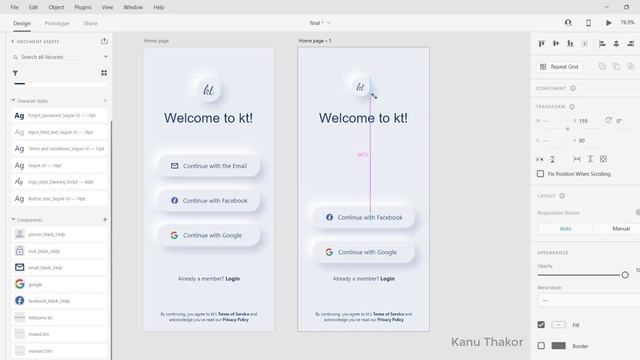Image resolution: width=640 pixels, height=360 pixels.
Task: Click the boolean add operation icon
Action: [x=602, y=66]
